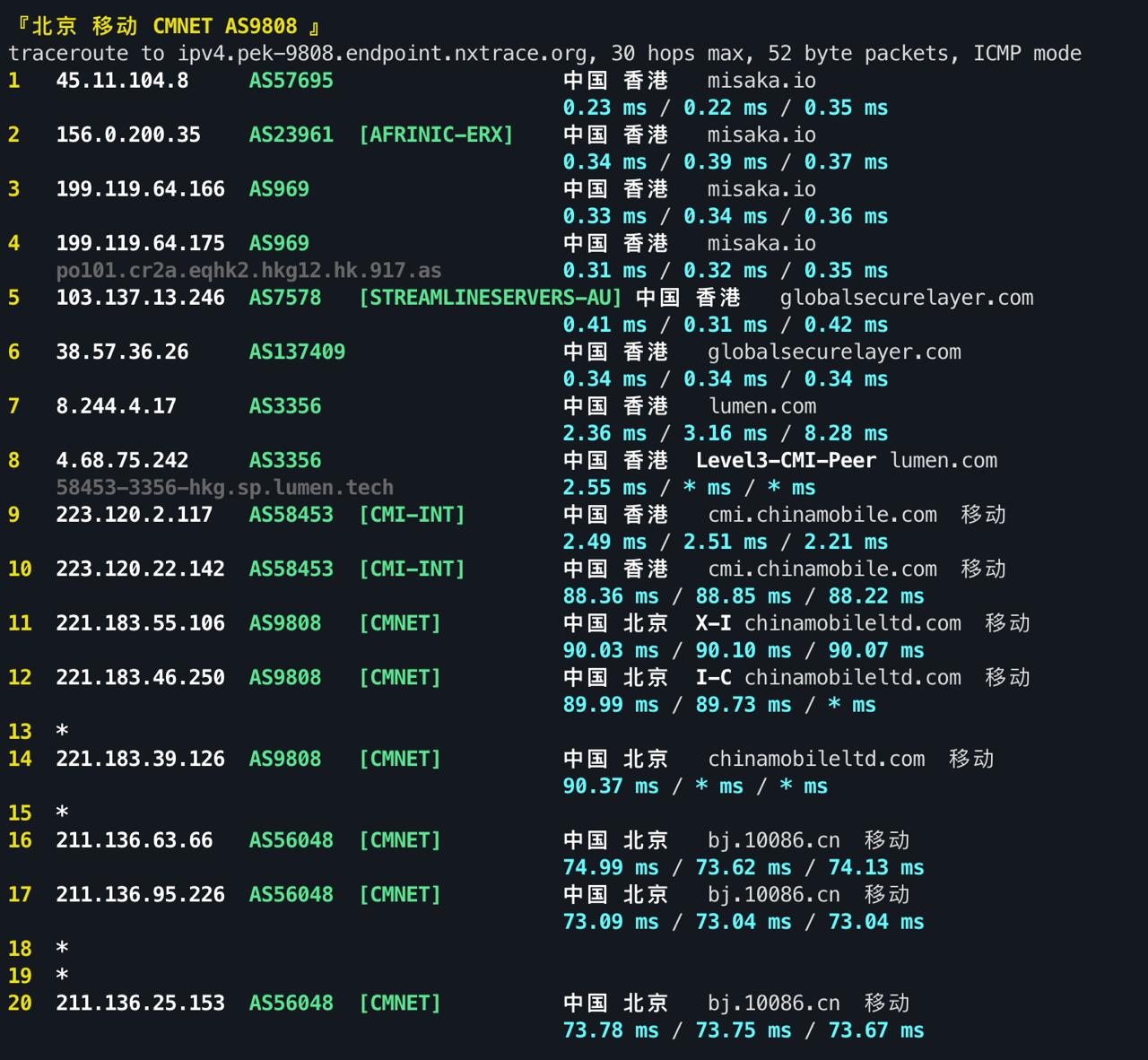Viewport: 1148px width, 1060px height.
Task: Click the AFRINIC-ERX tag on hop 2
Action: click(x=436, y=135)
